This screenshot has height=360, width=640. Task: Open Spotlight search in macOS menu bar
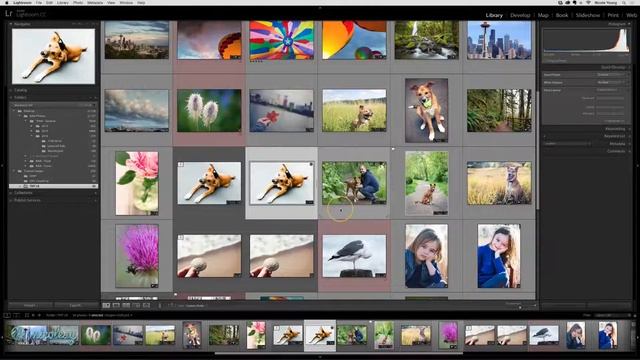click(624, 2)
